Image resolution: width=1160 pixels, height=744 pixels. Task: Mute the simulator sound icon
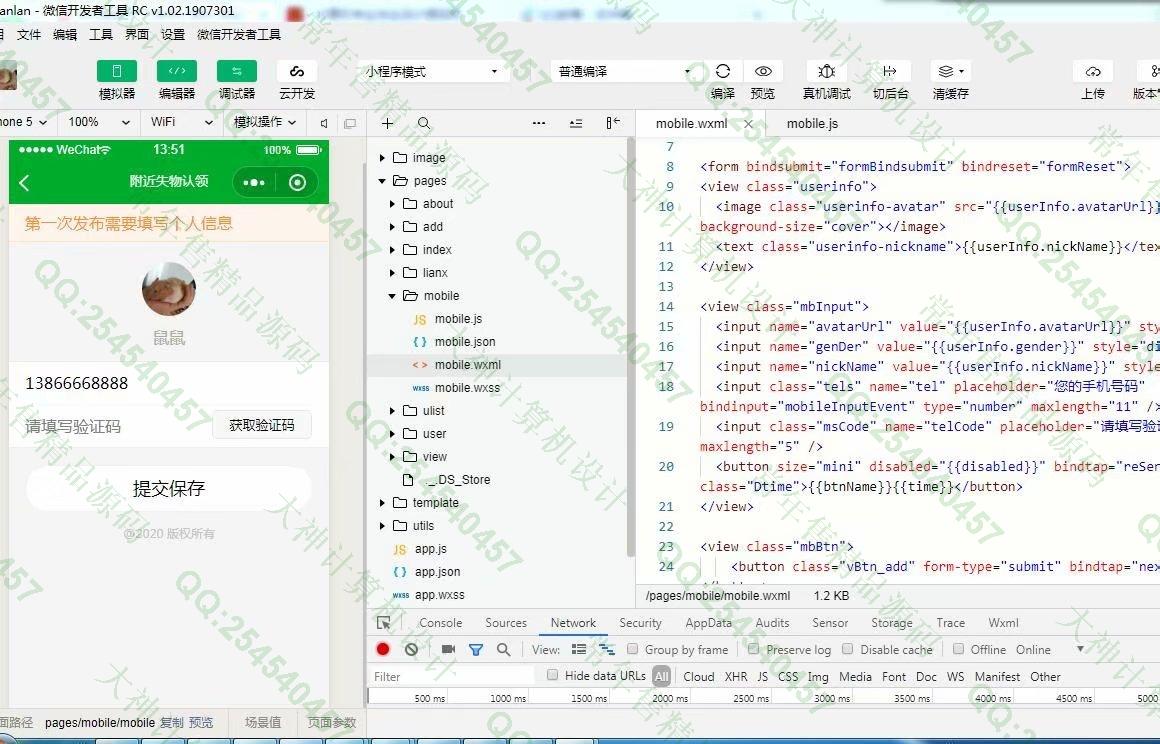[323, 123]
